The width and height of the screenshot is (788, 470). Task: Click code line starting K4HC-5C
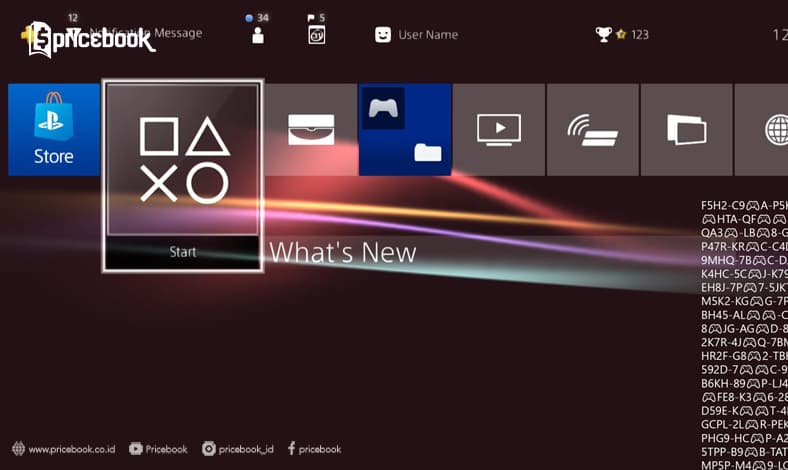[744, 274]
